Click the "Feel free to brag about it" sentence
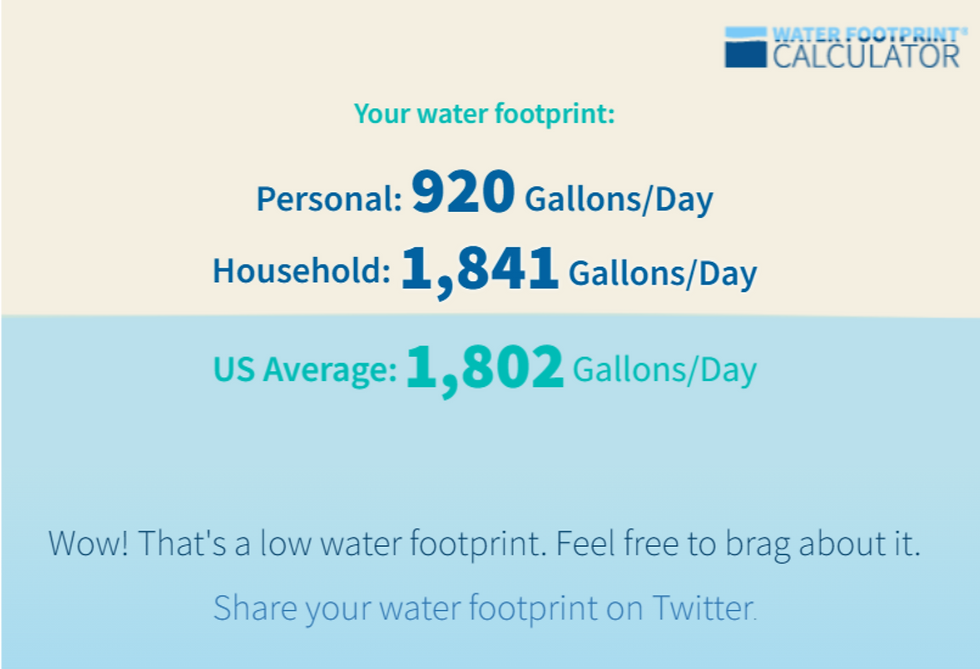980x669 pixels. pyautogui.click(x=738, y=545)
